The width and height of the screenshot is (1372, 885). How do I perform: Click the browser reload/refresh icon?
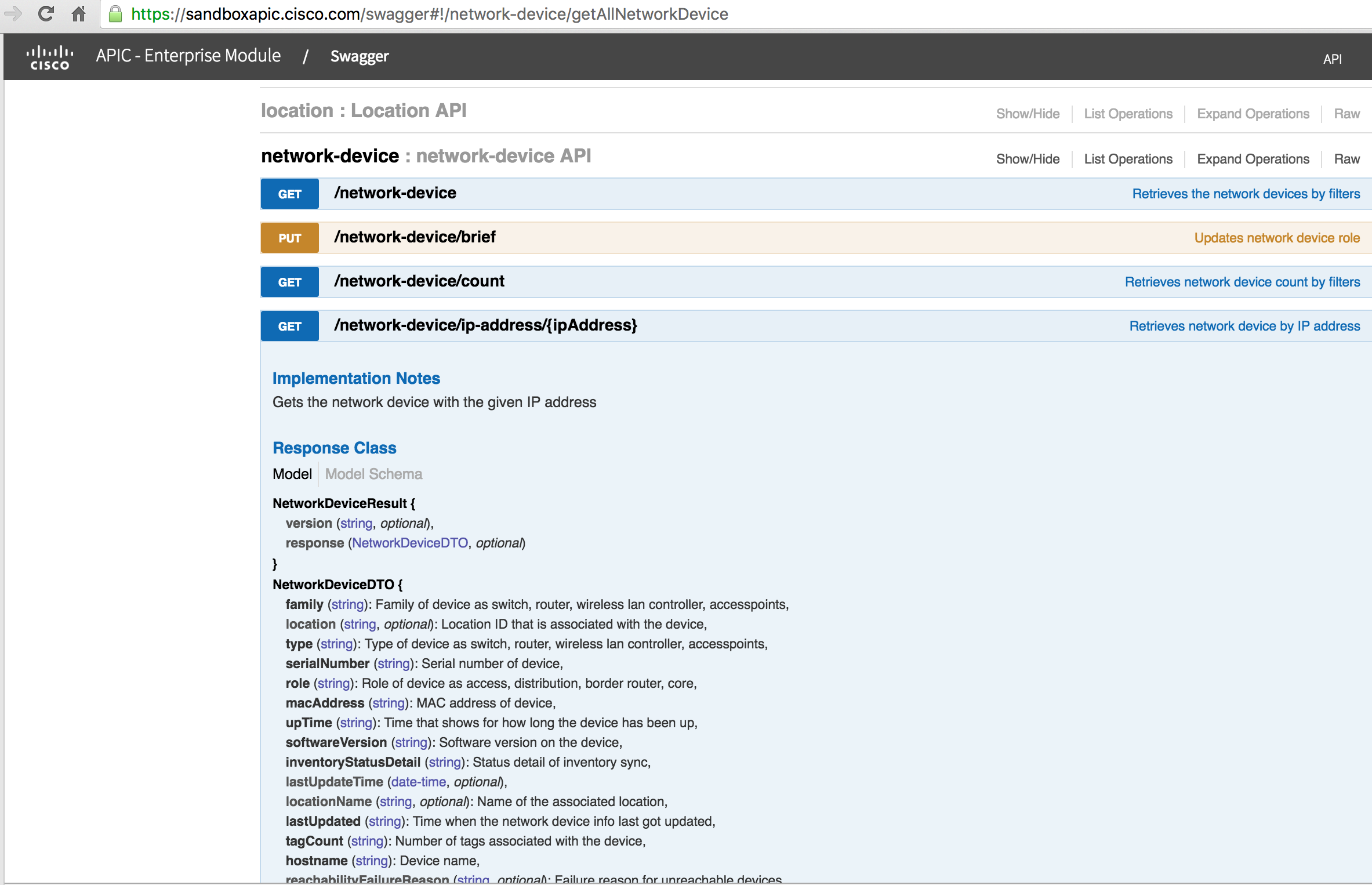coord(44,14)
